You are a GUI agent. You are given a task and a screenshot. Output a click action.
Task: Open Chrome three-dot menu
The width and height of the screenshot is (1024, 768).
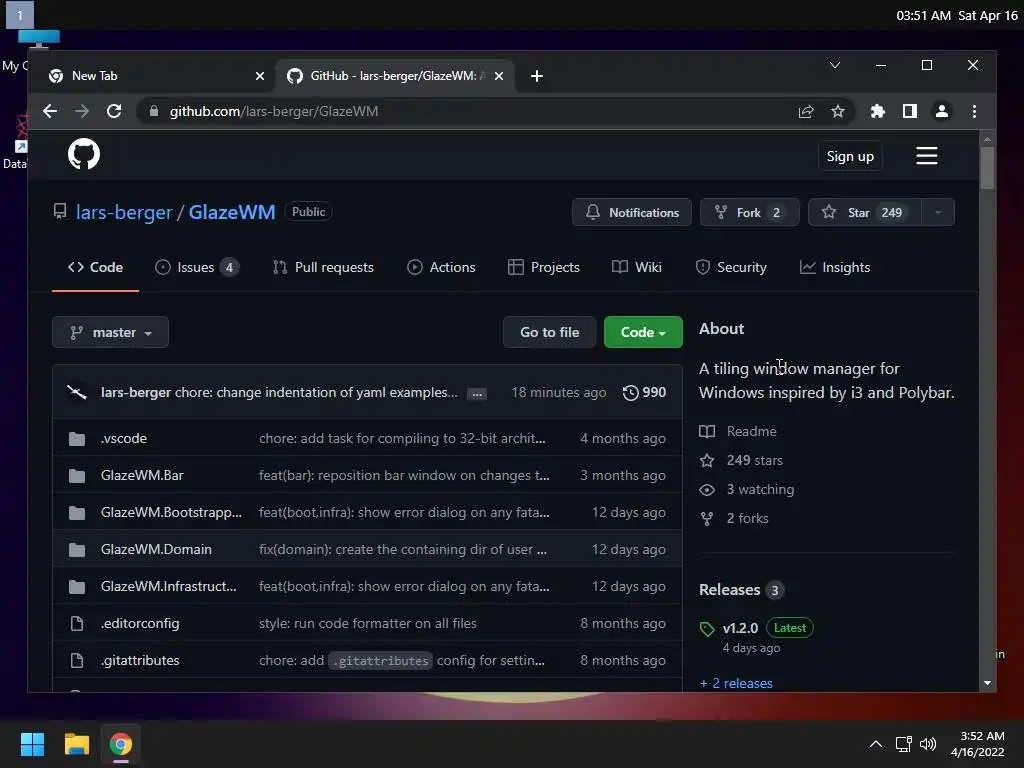coord(974,112)
